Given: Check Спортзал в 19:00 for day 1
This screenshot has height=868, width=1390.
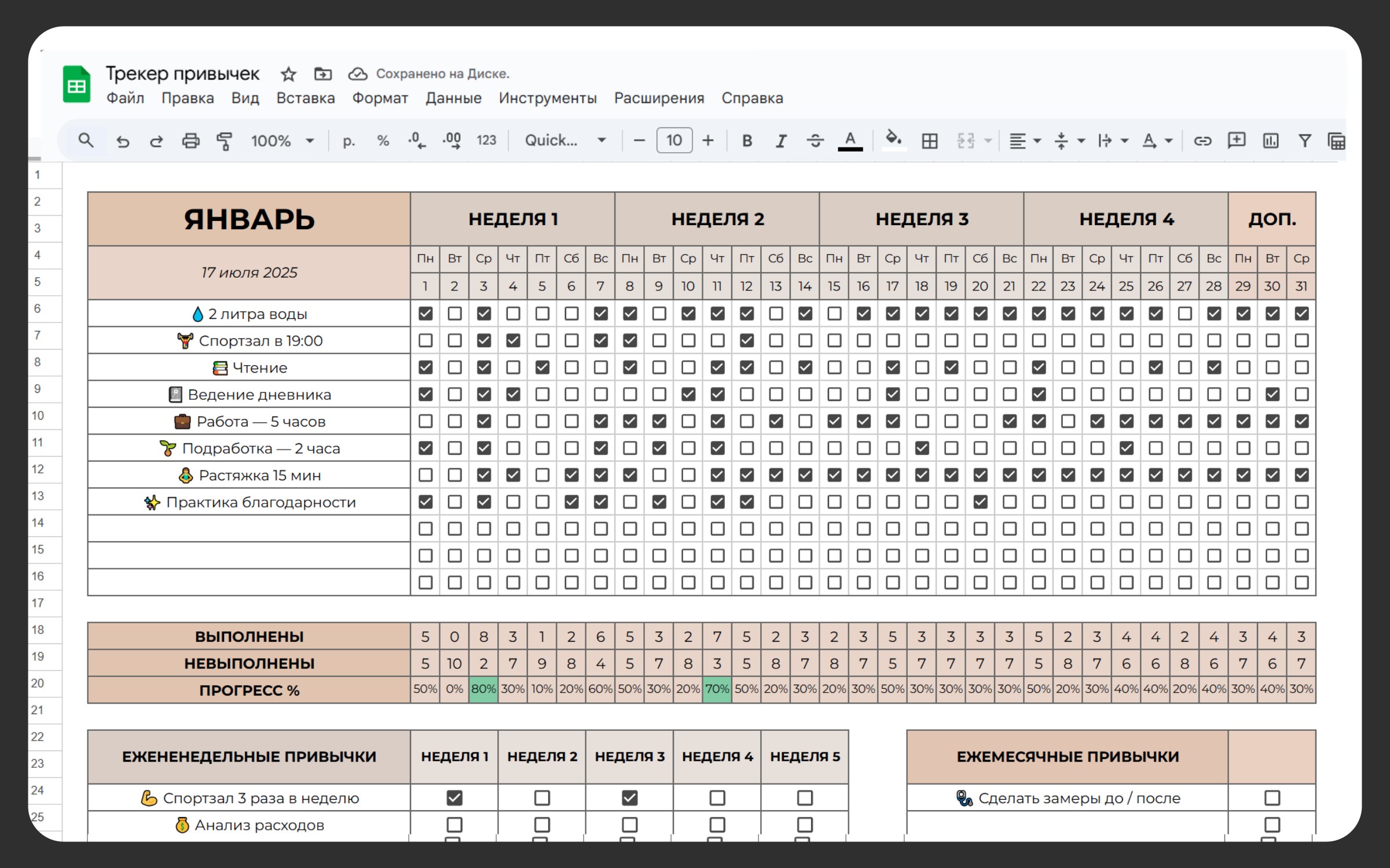Looking at the screenshot, I should pyautogui.click(x=426, y=340).
